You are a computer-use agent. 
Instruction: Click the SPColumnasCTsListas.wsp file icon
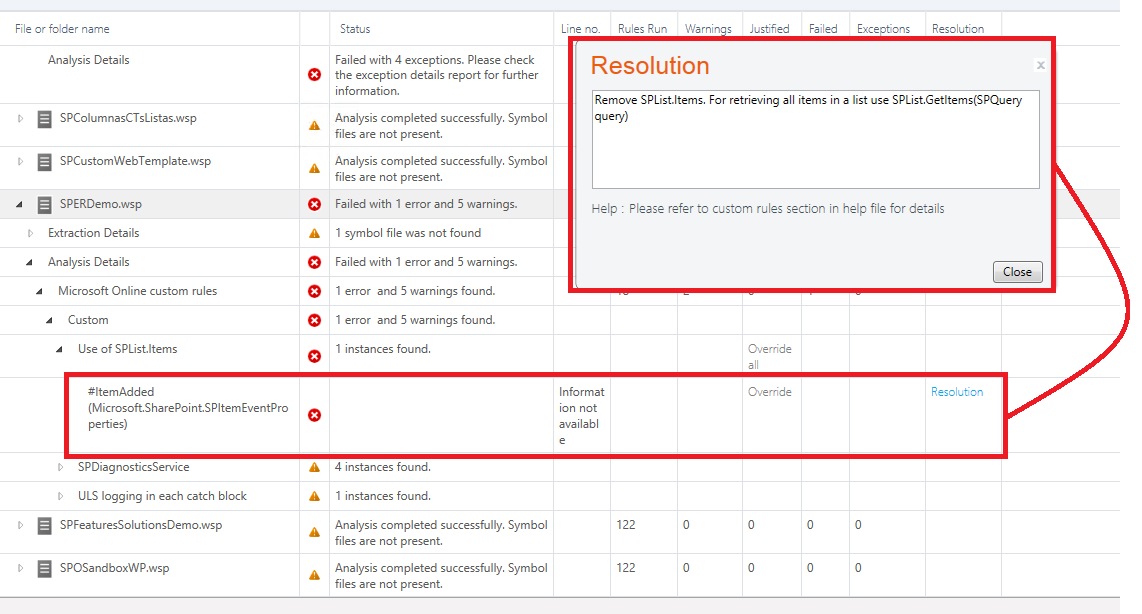(44, 119)
